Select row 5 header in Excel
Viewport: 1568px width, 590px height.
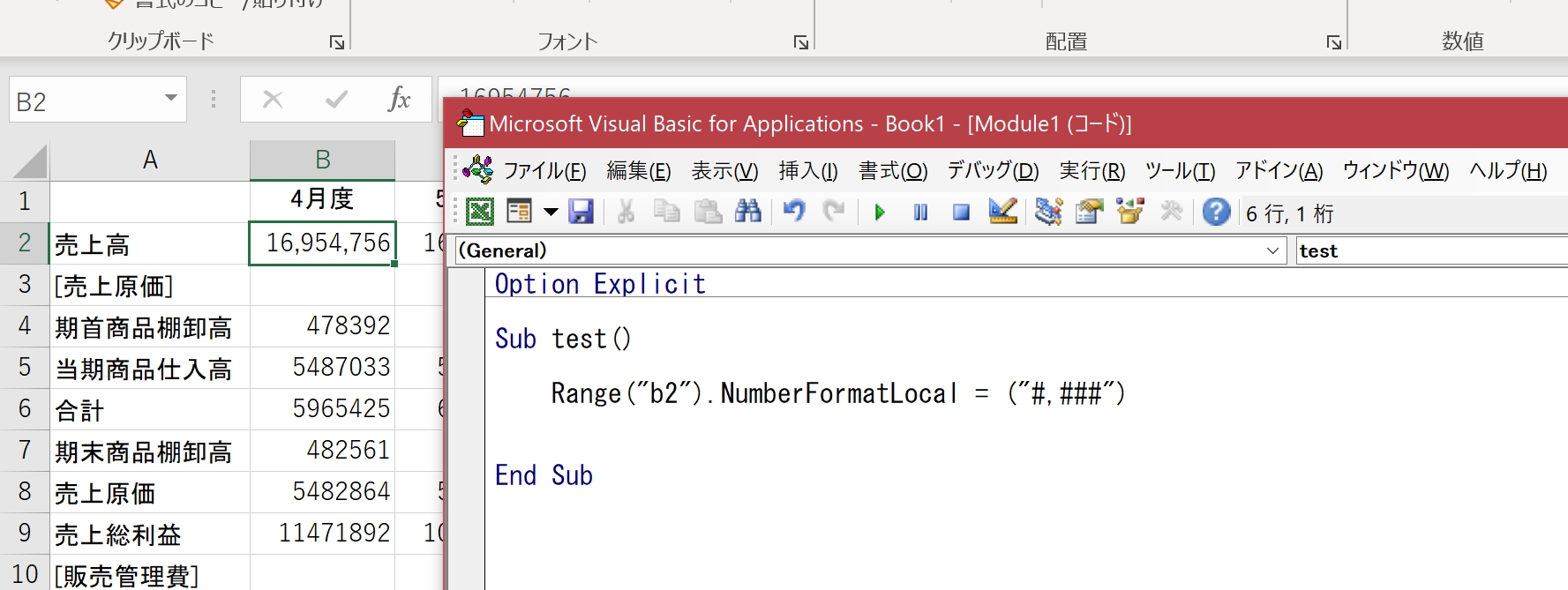(x=25, y=367)
